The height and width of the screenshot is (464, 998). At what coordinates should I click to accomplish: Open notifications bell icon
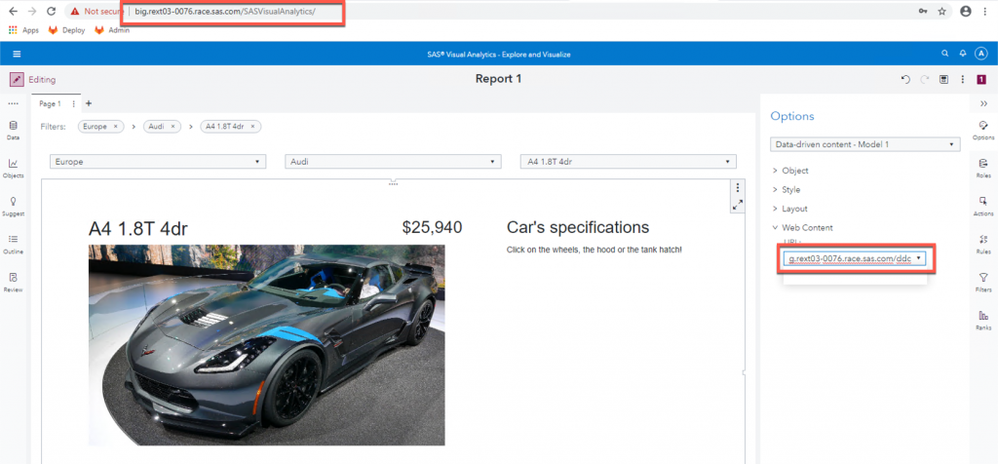click(963, 54)
